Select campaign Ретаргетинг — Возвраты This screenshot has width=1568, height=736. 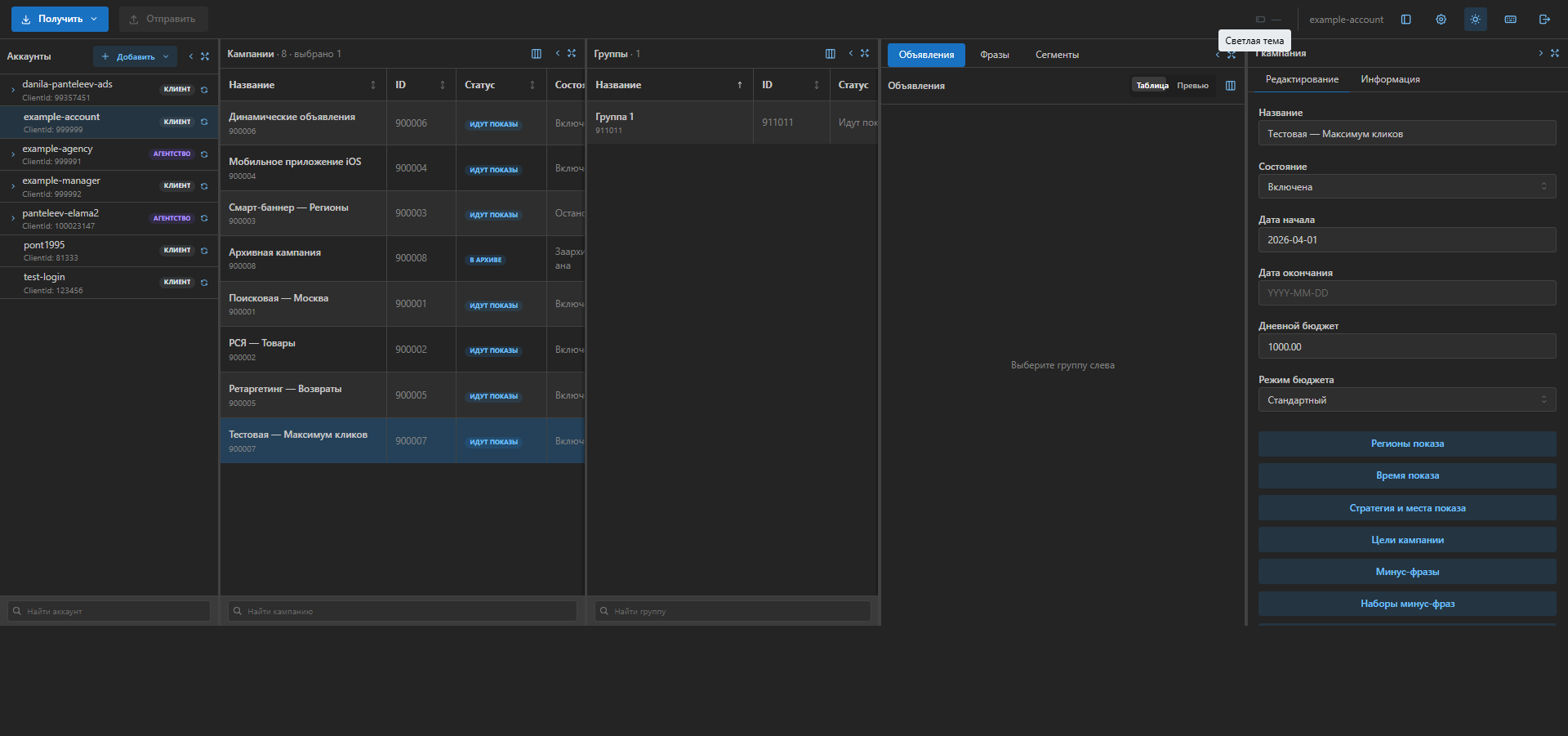(402, 395)
